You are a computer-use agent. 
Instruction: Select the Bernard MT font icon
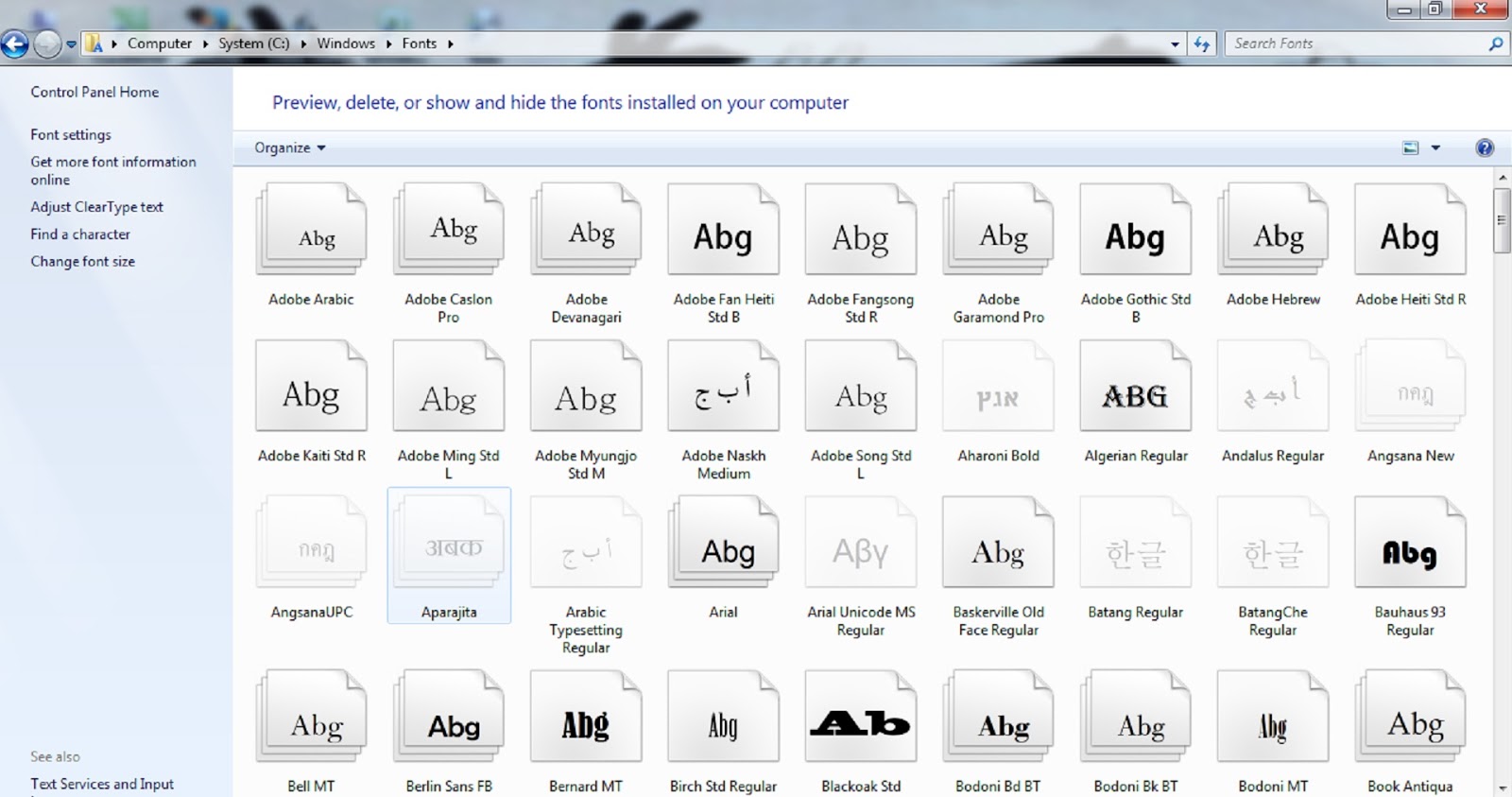(586, 717)
